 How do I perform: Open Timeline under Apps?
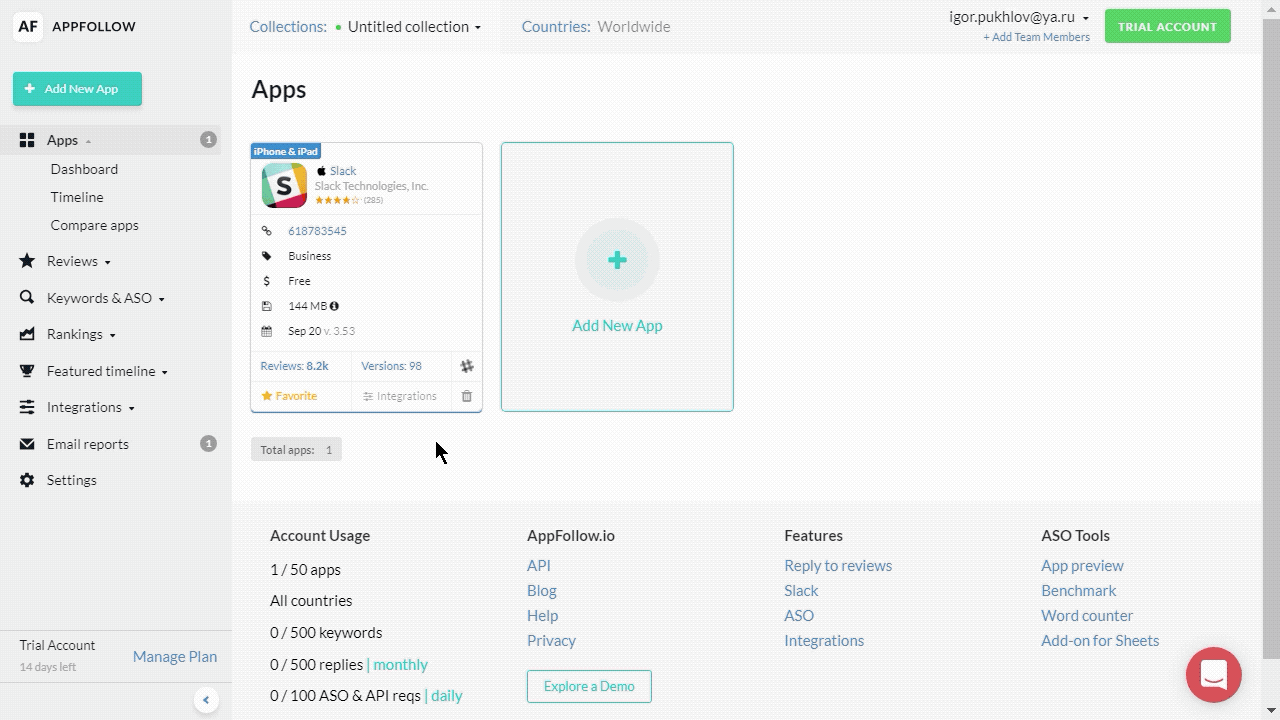point(77,197)
